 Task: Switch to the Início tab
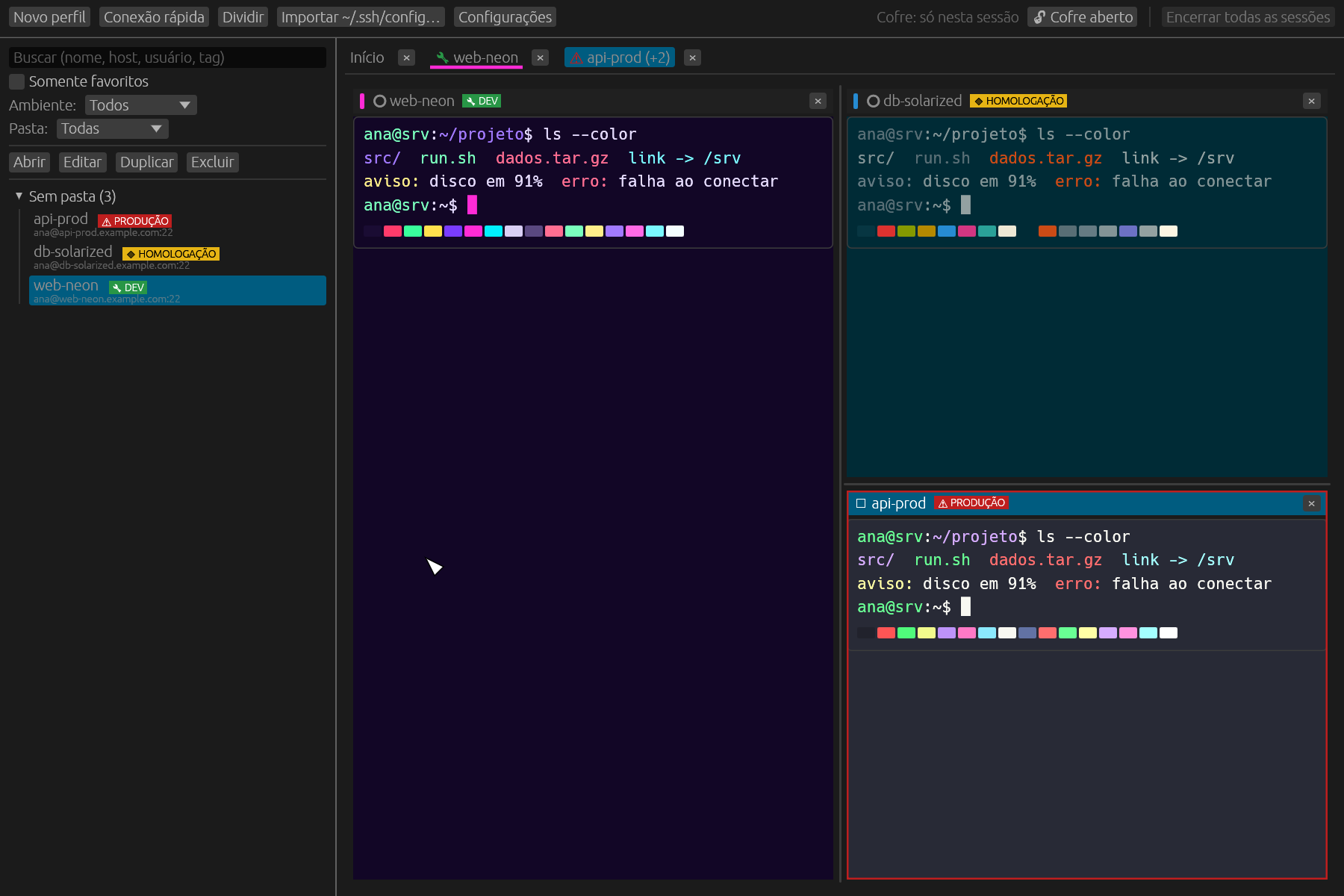pyautogui.click(x=367, y=57)
